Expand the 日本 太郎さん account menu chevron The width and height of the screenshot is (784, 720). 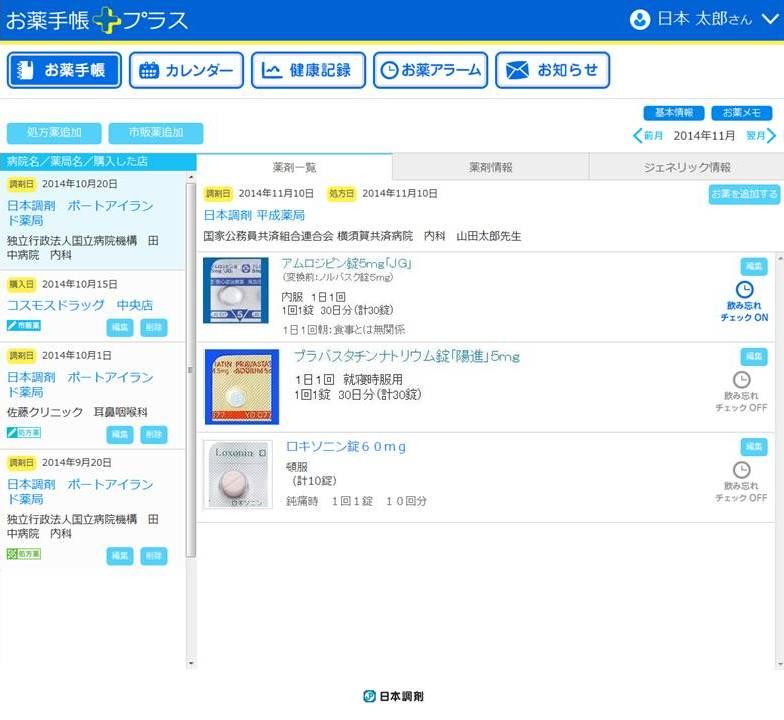pyautogui.click(x=770, y=20)
